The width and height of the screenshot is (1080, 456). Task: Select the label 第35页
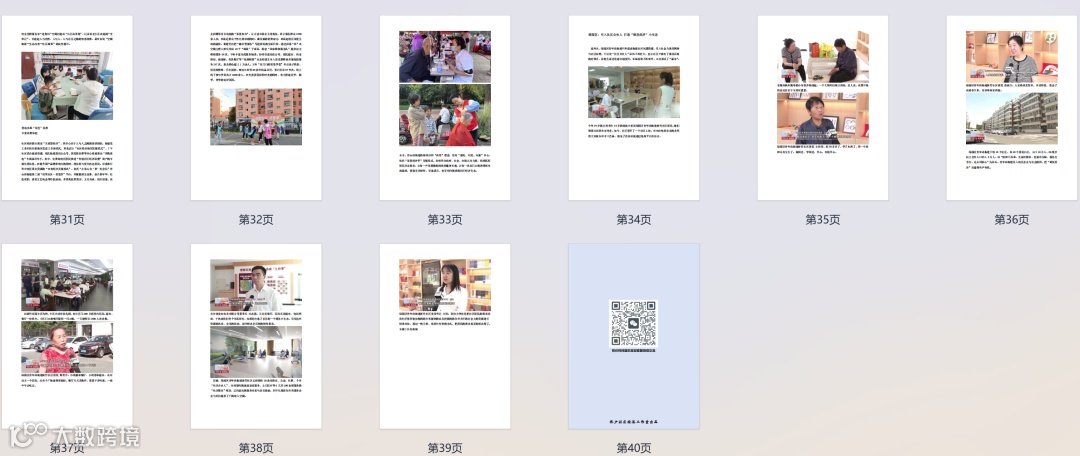pos(823,220)
